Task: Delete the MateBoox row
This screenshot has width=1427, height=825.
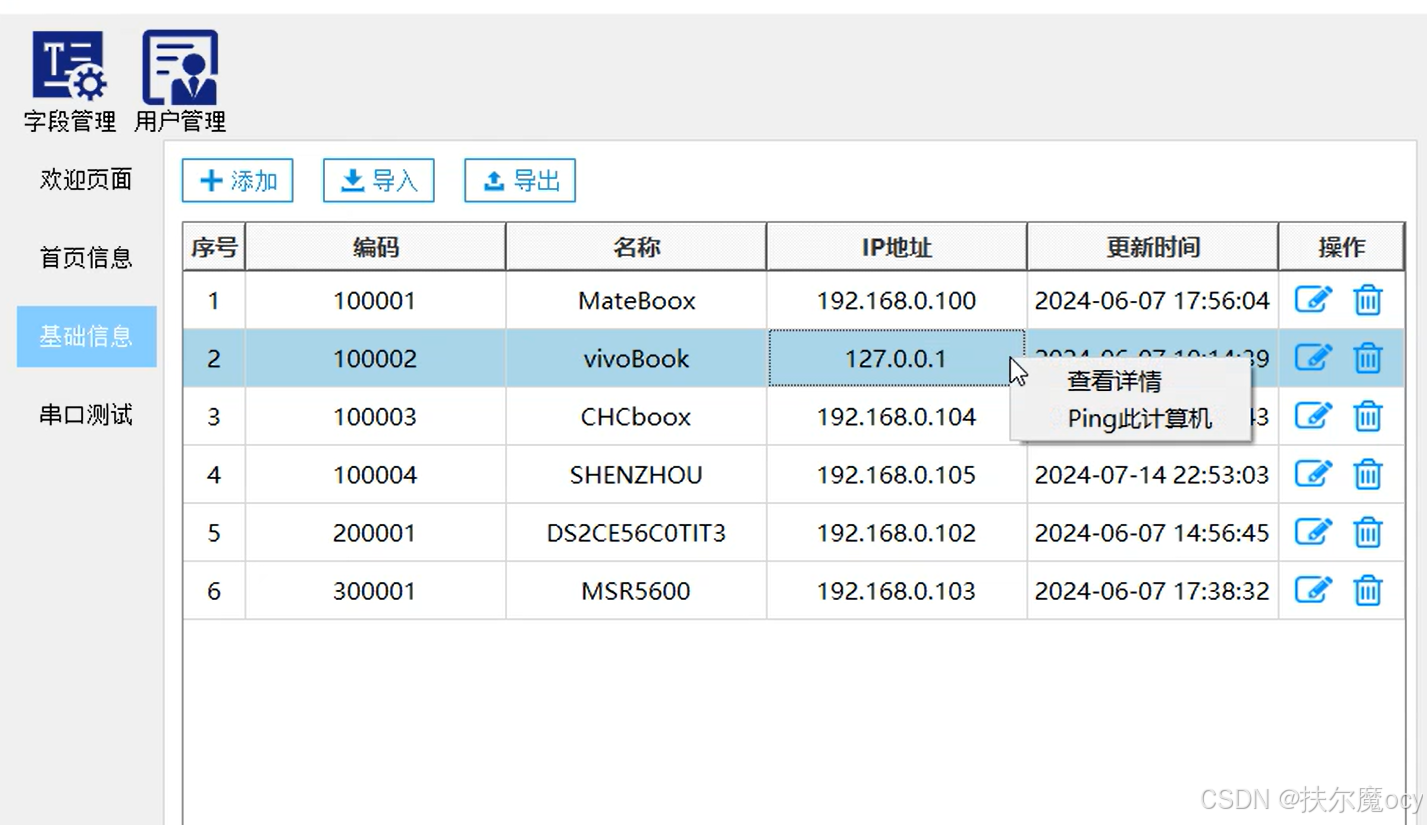Action: pyautogui.click(x=1367, y=300)
